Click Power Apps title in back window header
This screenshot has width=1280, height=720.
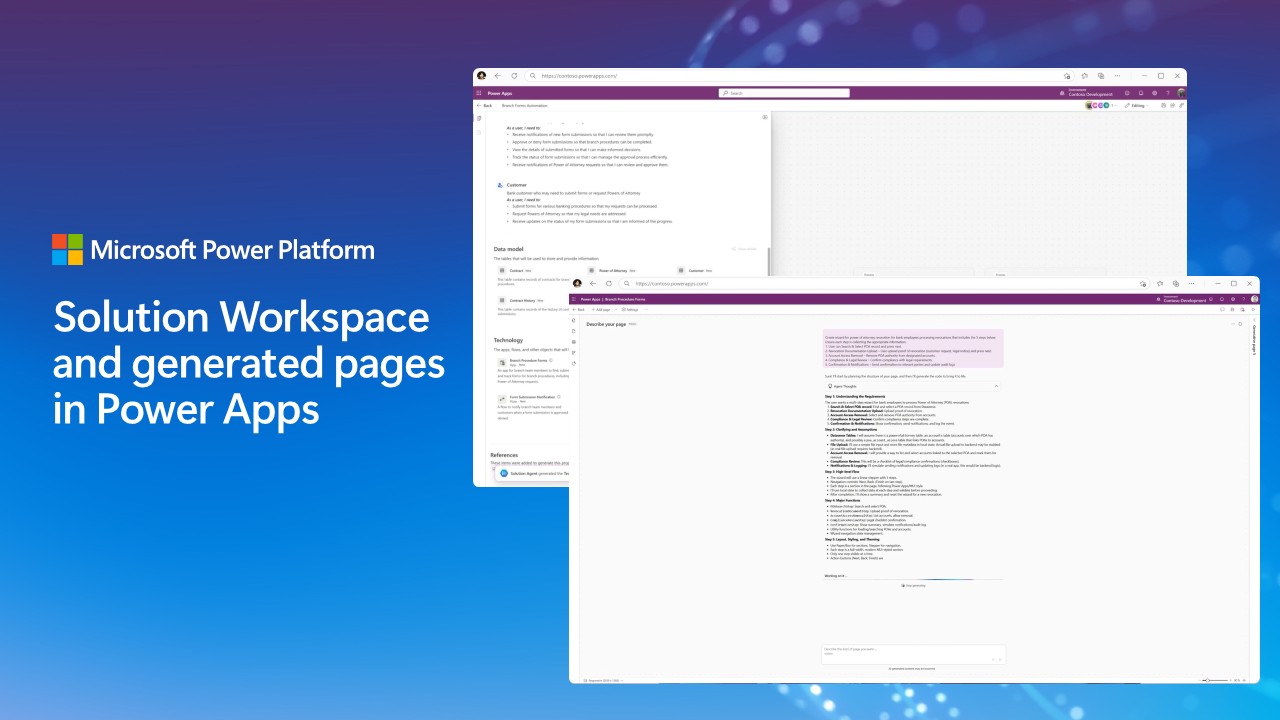(x=500, y=93)
